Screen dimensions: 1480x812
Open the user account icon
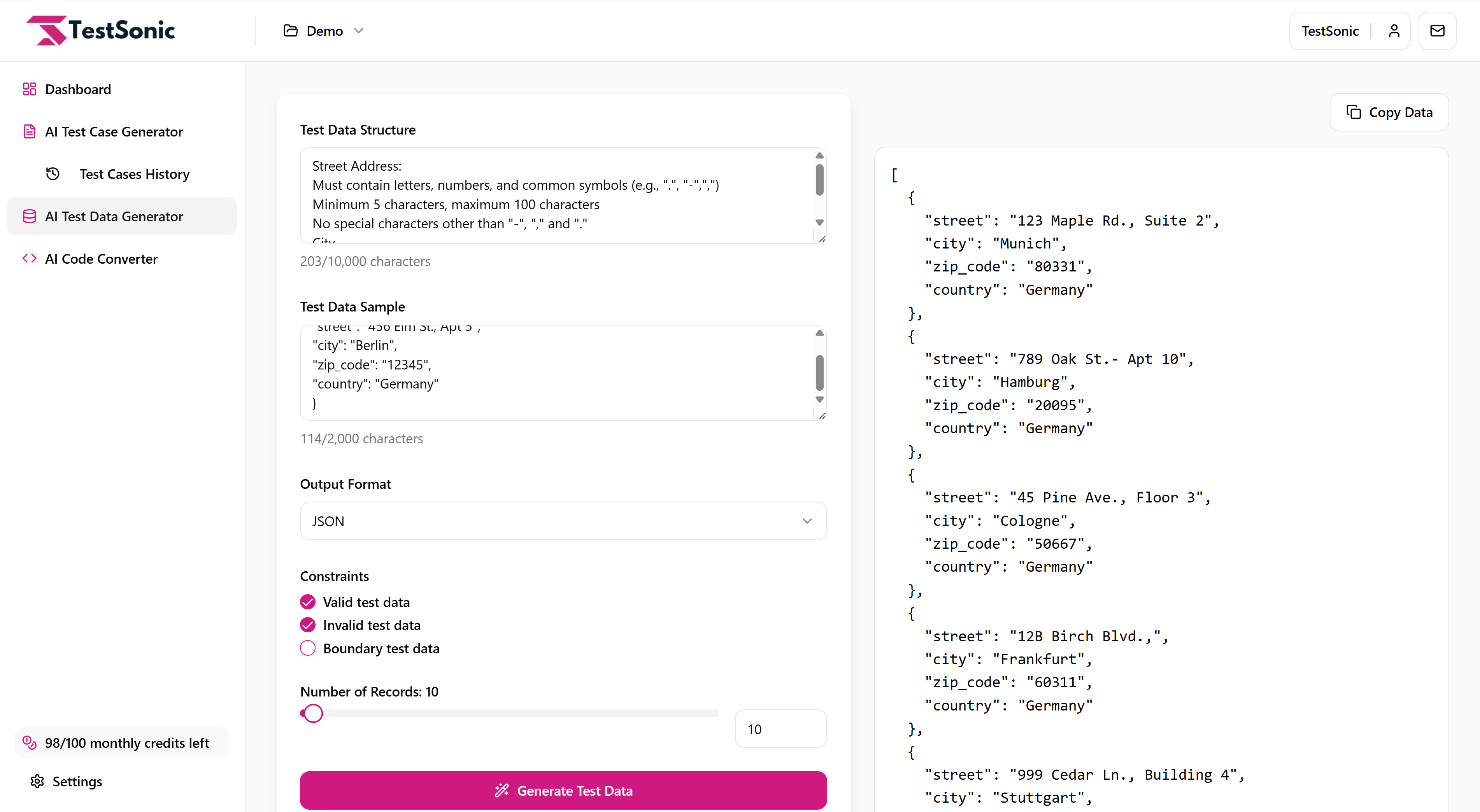(x=1394, y=30)
